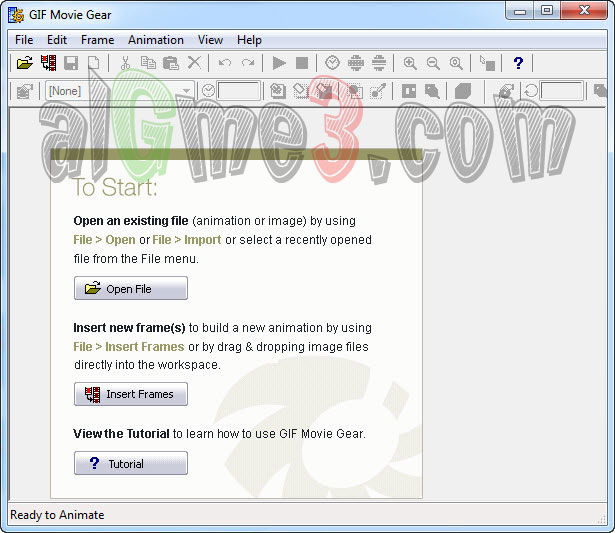Image resolution: width=615 pixels, height=533 pixels.
Task: Maximize the GIF Movie Gear window
Action: [x=547, y=11]
